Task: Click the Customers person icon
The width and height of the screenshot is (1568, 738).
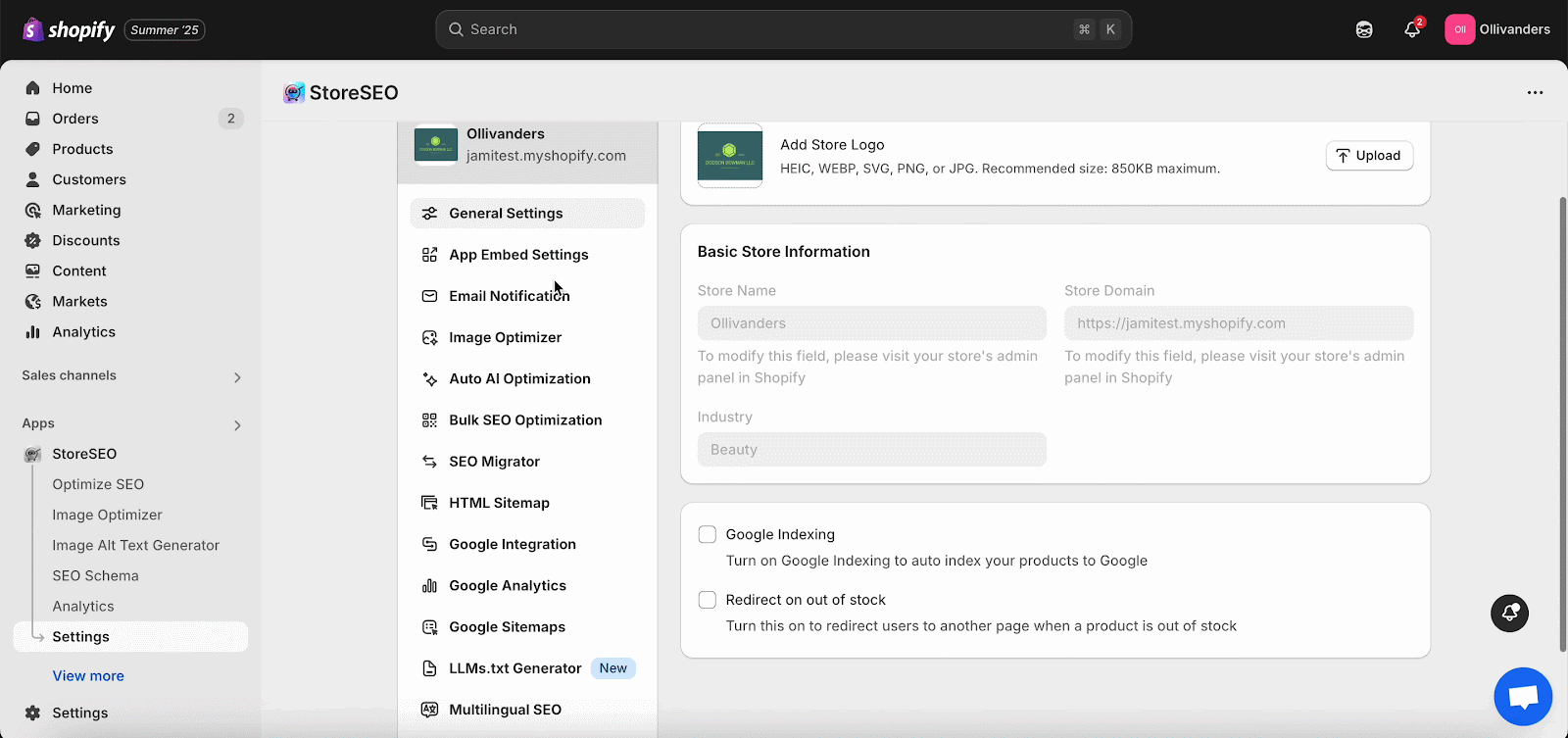Action: pyautogui.click(x=33, y=179)
